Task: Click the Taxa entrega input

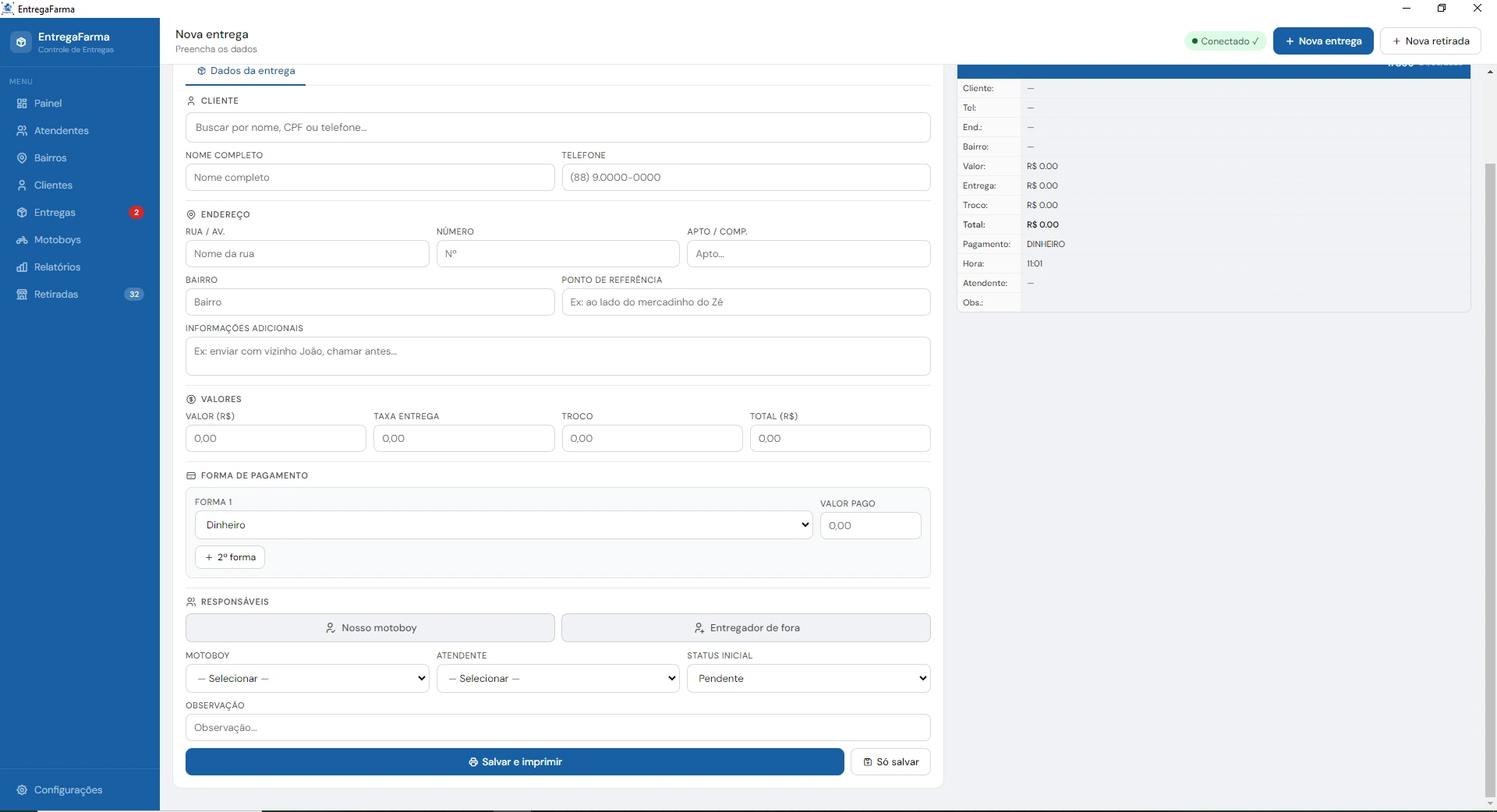Action: coord(464,439)
